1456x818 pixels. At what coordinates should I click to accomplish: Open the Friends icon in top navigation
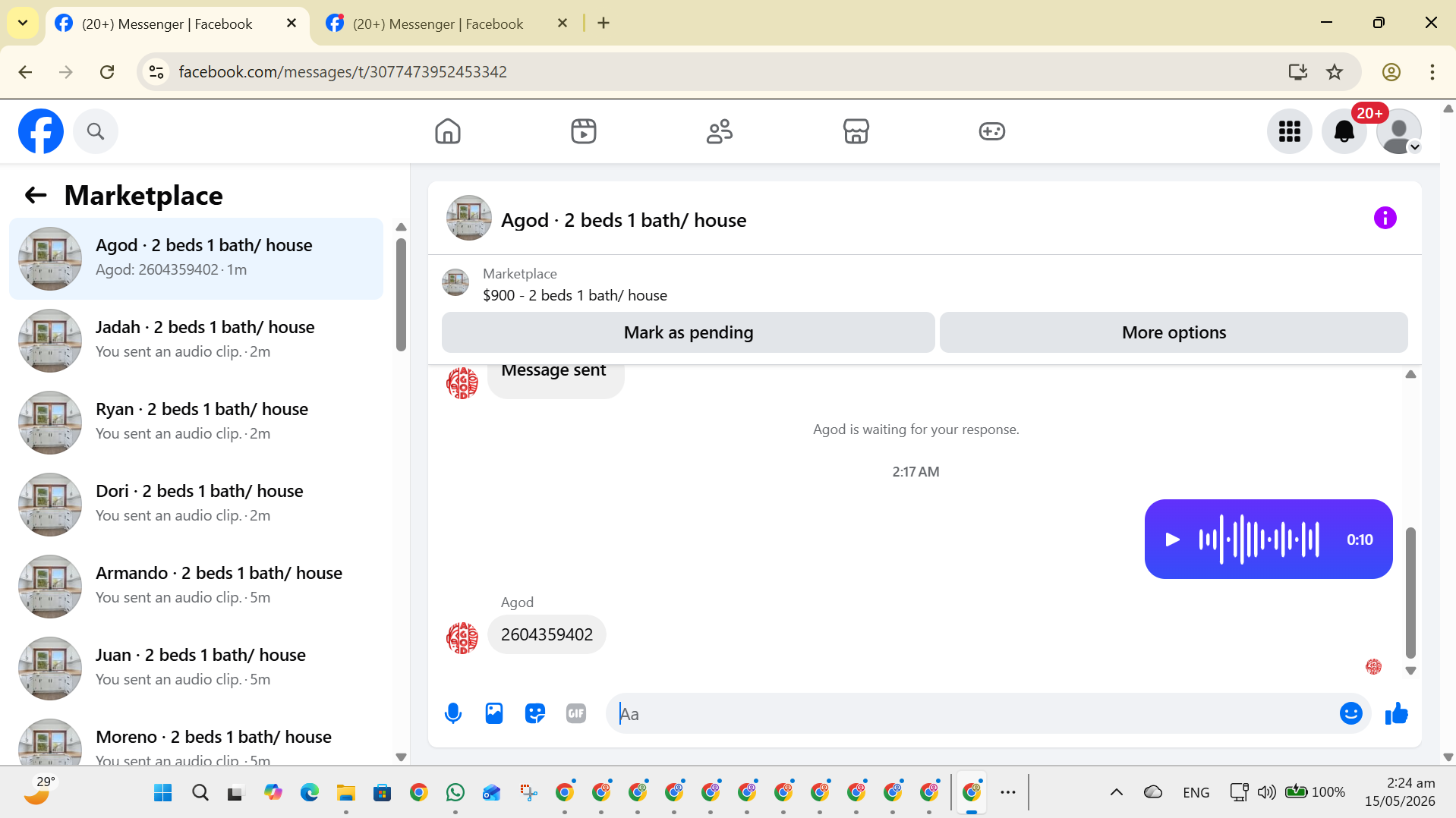click(720, 131)
